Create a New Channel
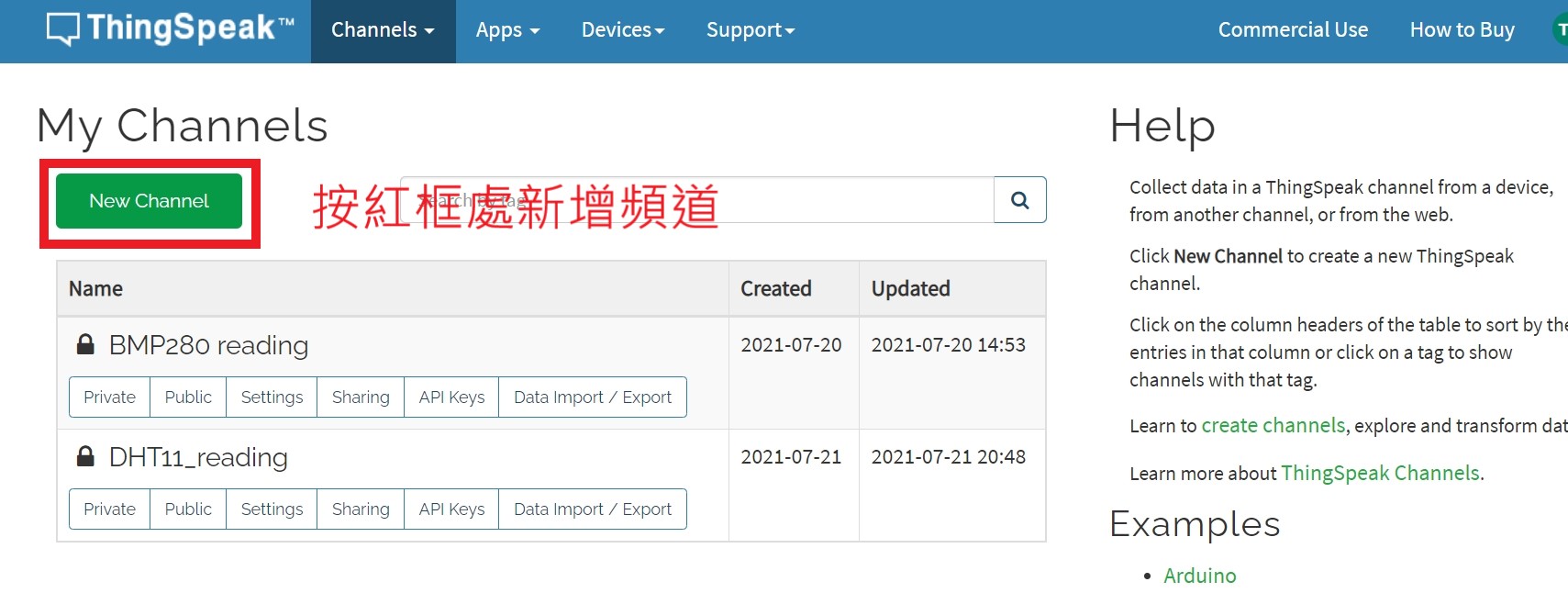1568x593 pixels. pyautogui.click(x=149, y=201)
